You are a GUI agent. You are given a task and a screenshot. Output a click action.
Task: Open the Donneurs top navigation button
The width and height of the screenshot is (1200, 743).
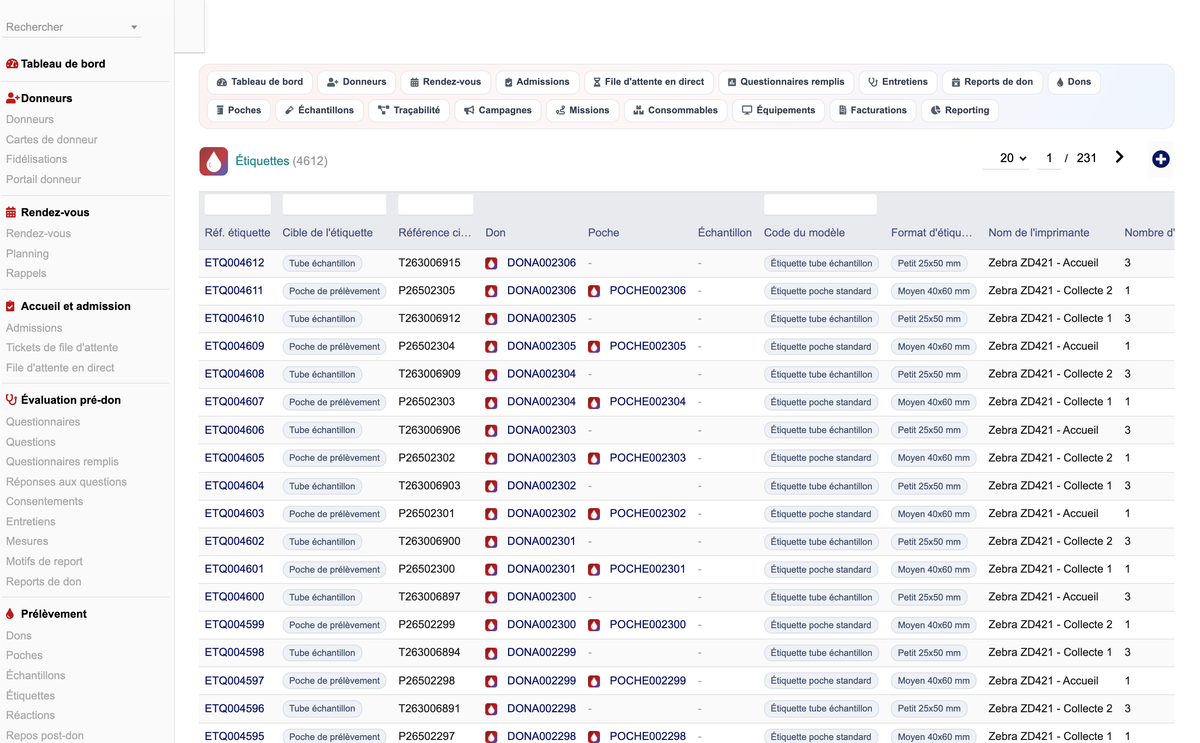point(357,82)
